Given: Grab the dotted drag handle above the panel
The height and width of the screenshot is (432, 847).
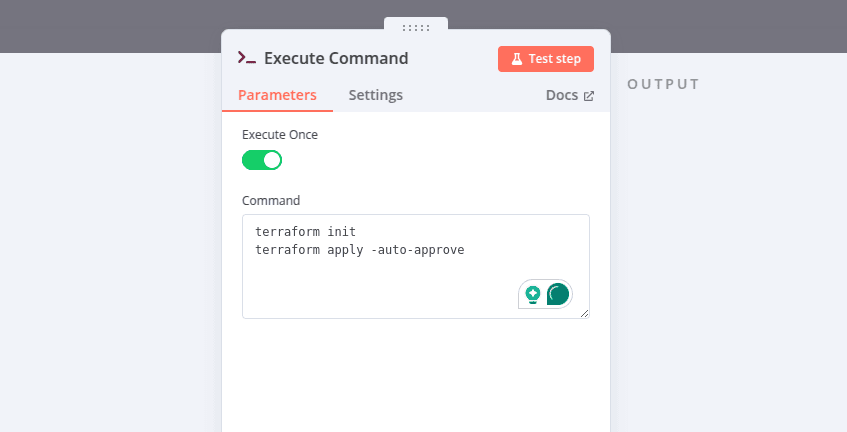Looking at the screenshot, I should point(416,27).
